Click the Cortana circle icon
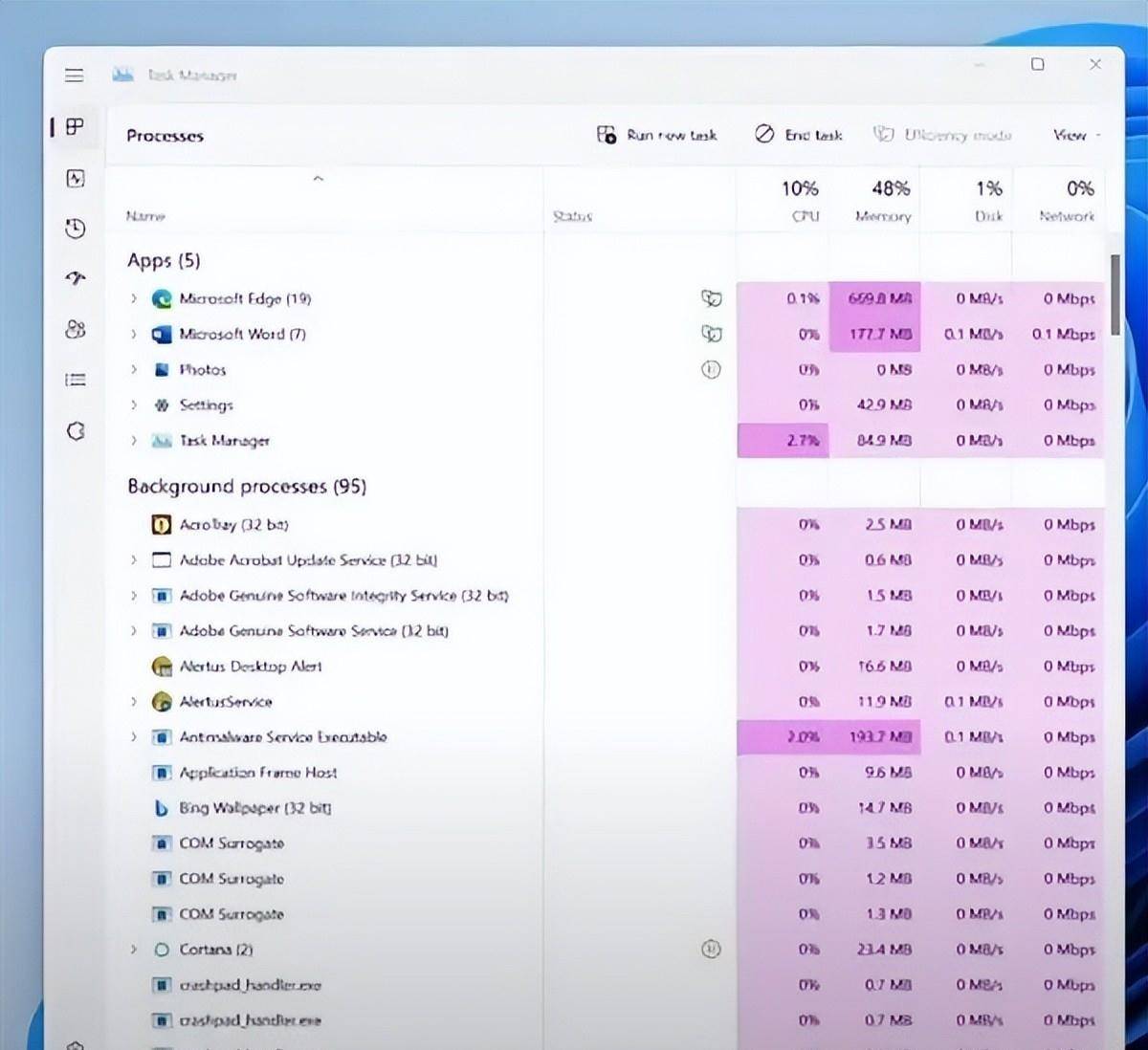 click(x=162, y=950)
